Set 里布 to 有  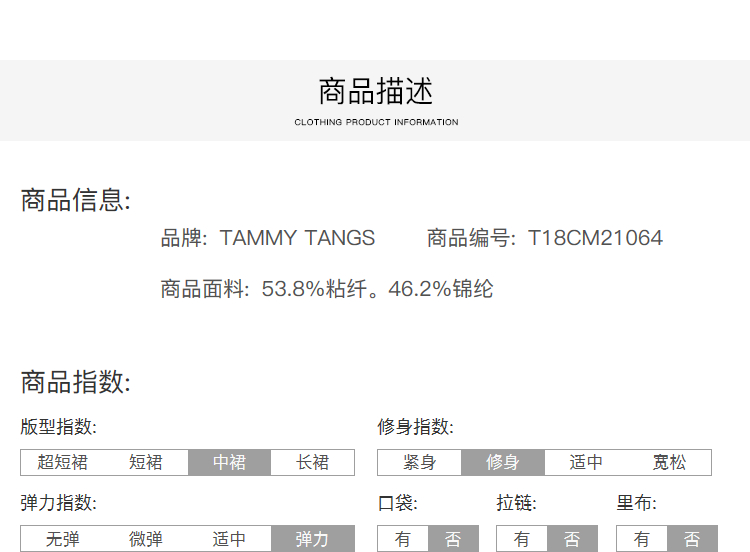pyautogui.click(x=642, y=539)
